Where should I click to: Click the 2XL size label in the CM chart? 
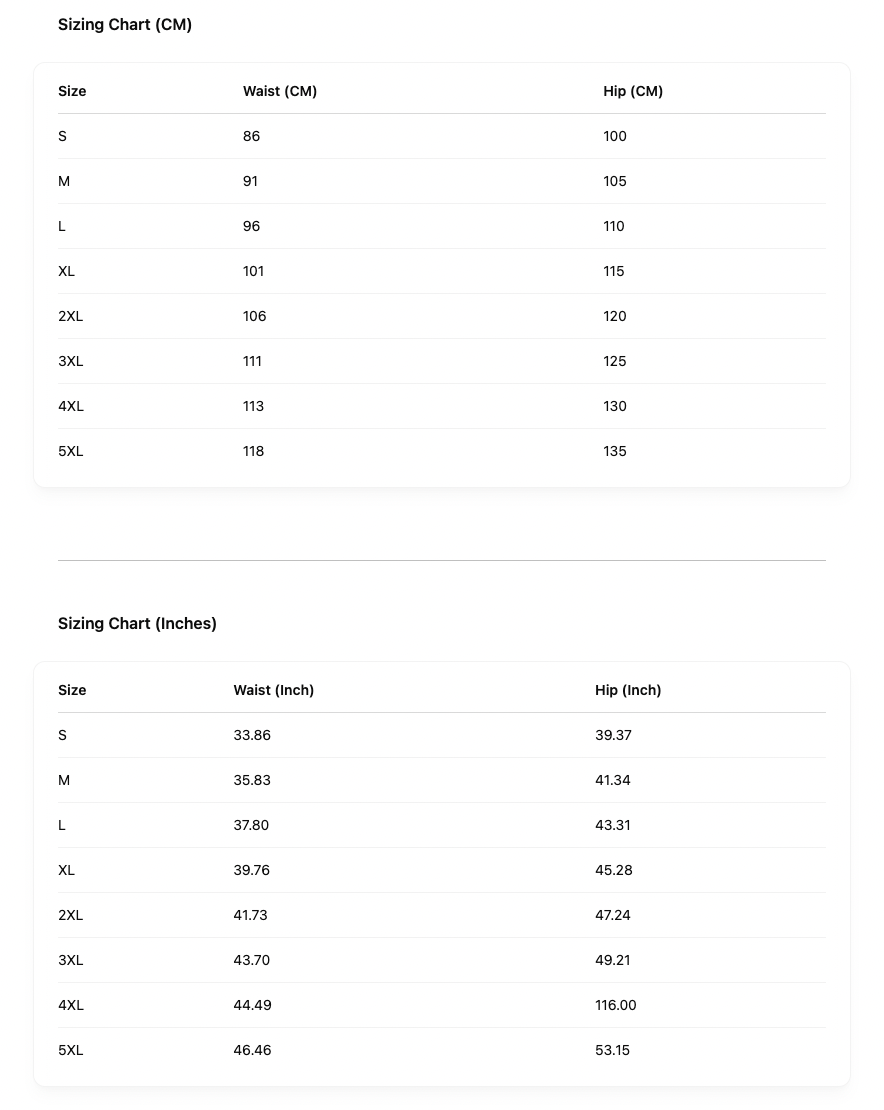pos(70,316)
